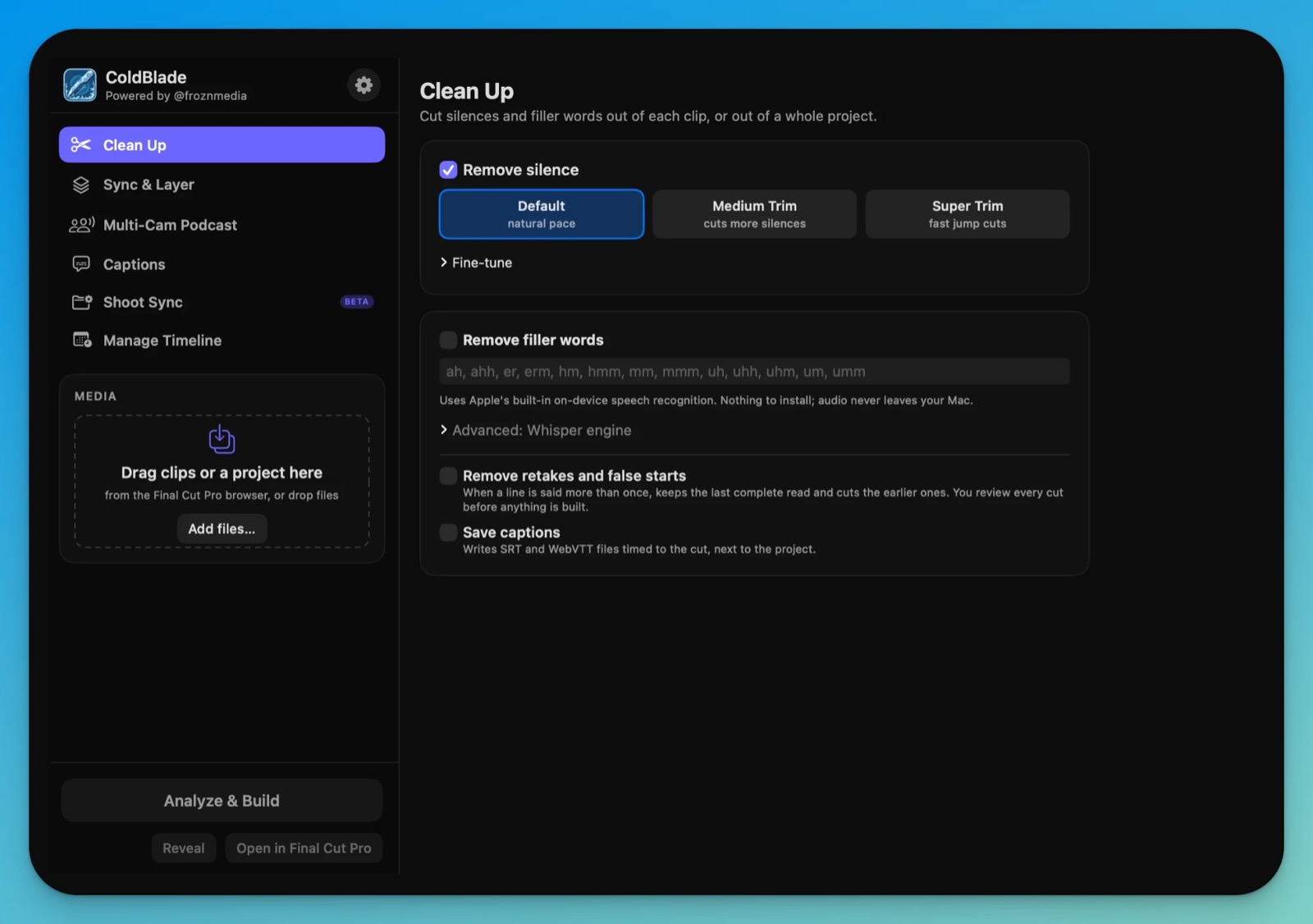Click the ColdBlade app logo icon
Viewport: 1313px width, 924px height.
(80, 85)
